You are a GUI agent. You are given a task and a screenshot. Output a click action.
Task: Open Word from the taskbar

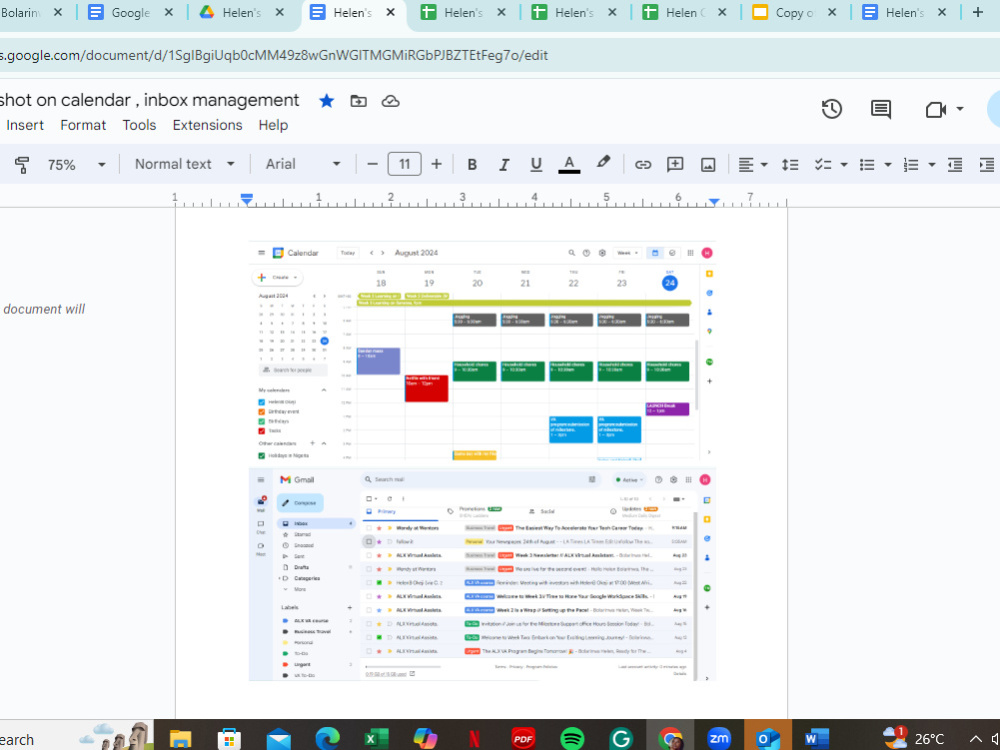click(x=816, y=739)
